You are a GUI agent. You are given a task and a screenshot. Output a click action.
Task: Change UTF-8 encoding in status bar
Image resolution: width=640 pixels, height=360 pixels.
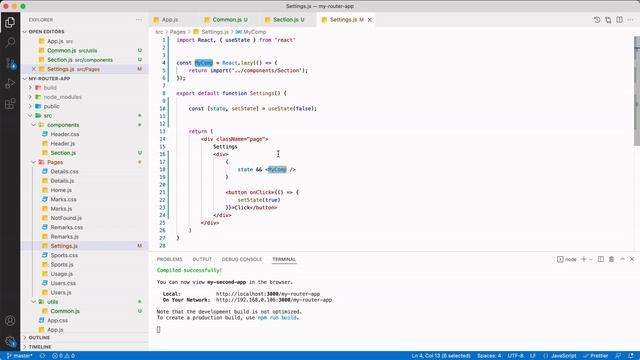(x=516, y=356)
